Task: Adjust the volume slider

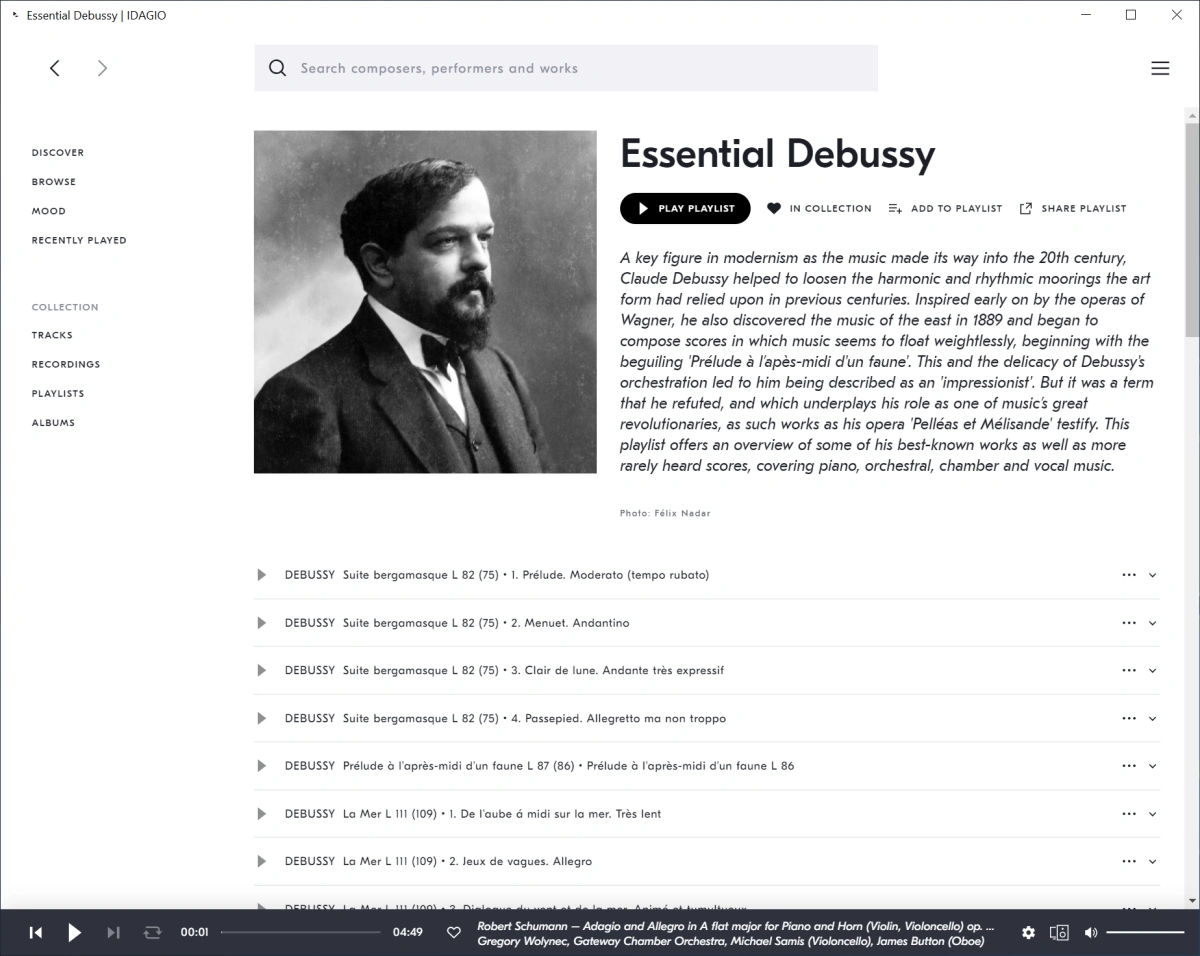Action: (1146, 933)
